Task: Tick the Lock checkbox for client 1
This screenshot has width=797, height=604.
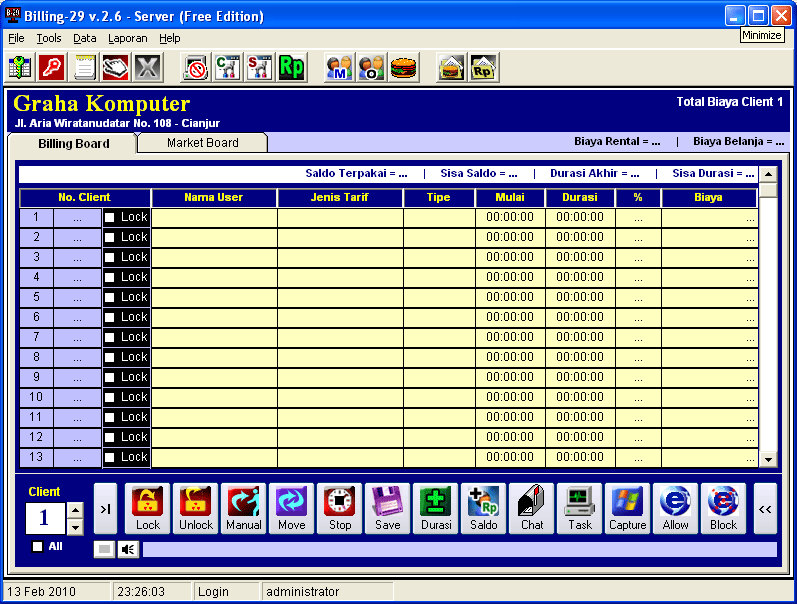Action: coord(109,218)
